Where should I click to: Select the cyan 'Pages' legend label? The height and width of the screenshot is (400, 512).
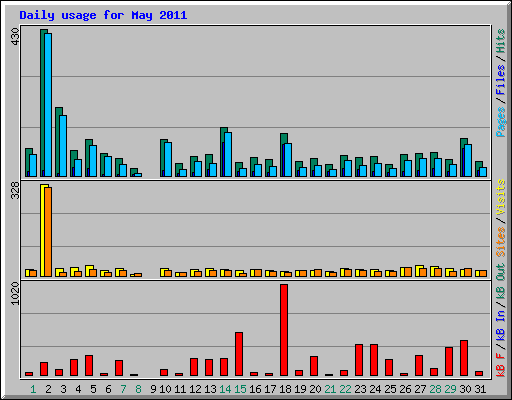500,122
